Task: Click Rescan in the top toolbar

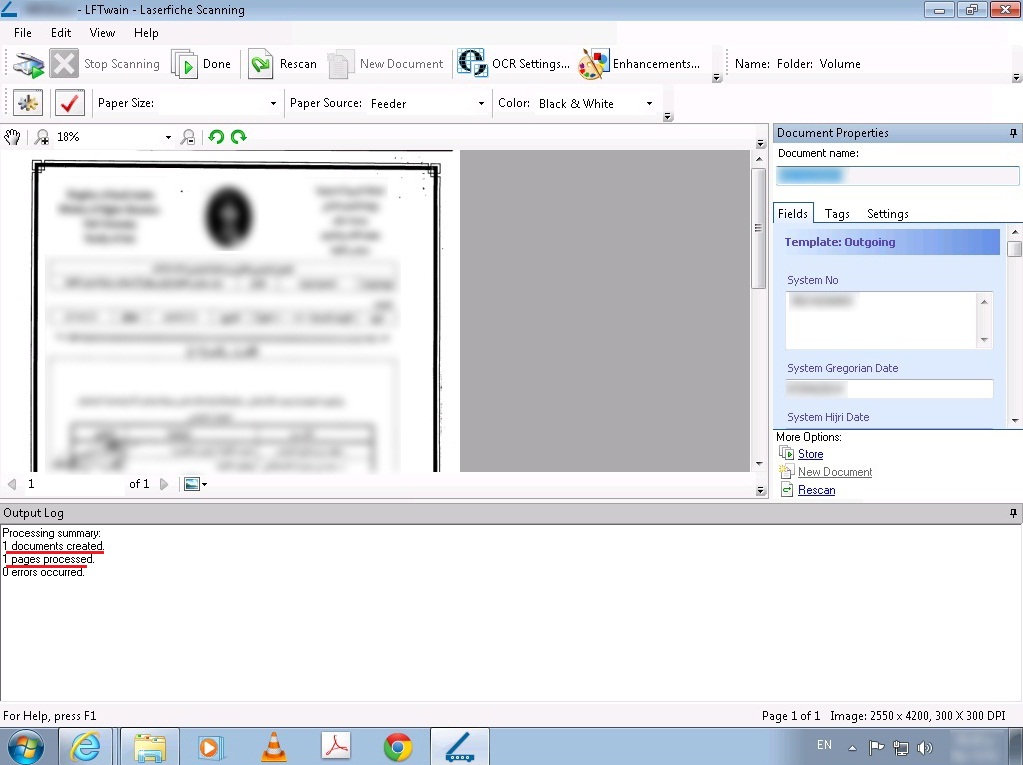Action: click(283, 64)
